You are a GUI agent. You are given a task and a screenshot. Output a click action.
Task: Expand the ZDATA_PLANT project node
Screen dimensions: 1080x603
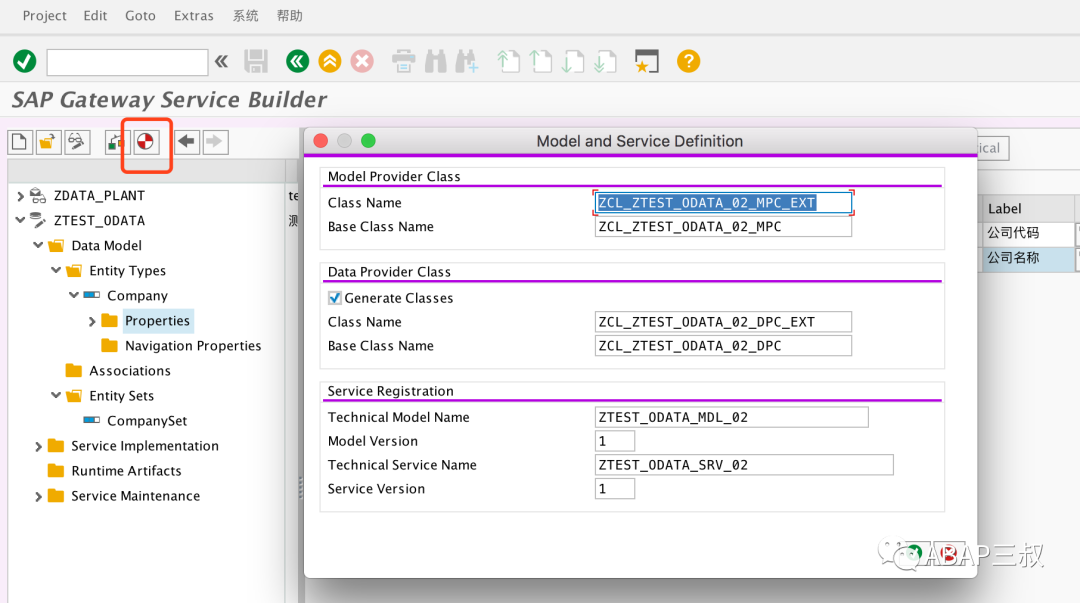(x=20, y=196)
